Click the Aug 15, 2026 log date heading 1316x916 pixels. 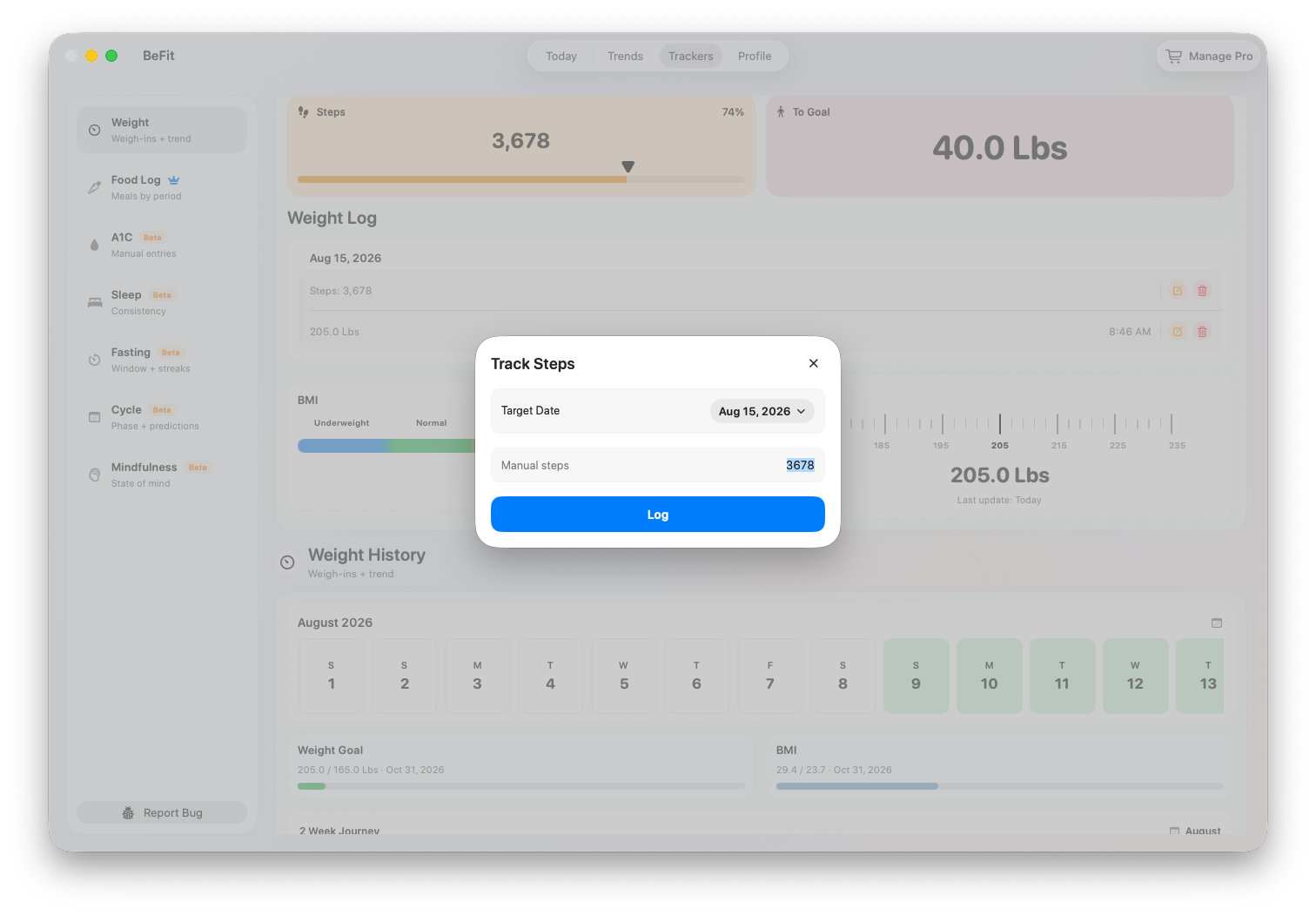click(346, 258)
